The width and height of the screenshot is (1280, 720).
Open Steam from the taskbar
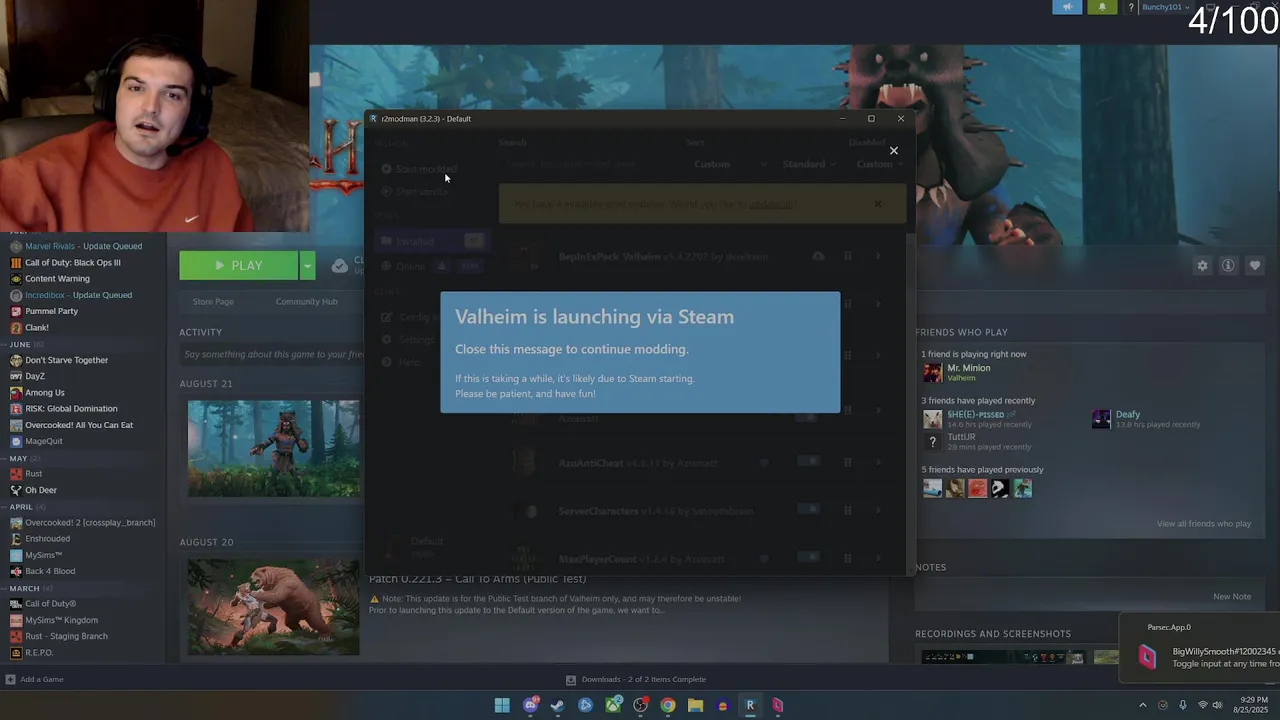click(557, 705)
